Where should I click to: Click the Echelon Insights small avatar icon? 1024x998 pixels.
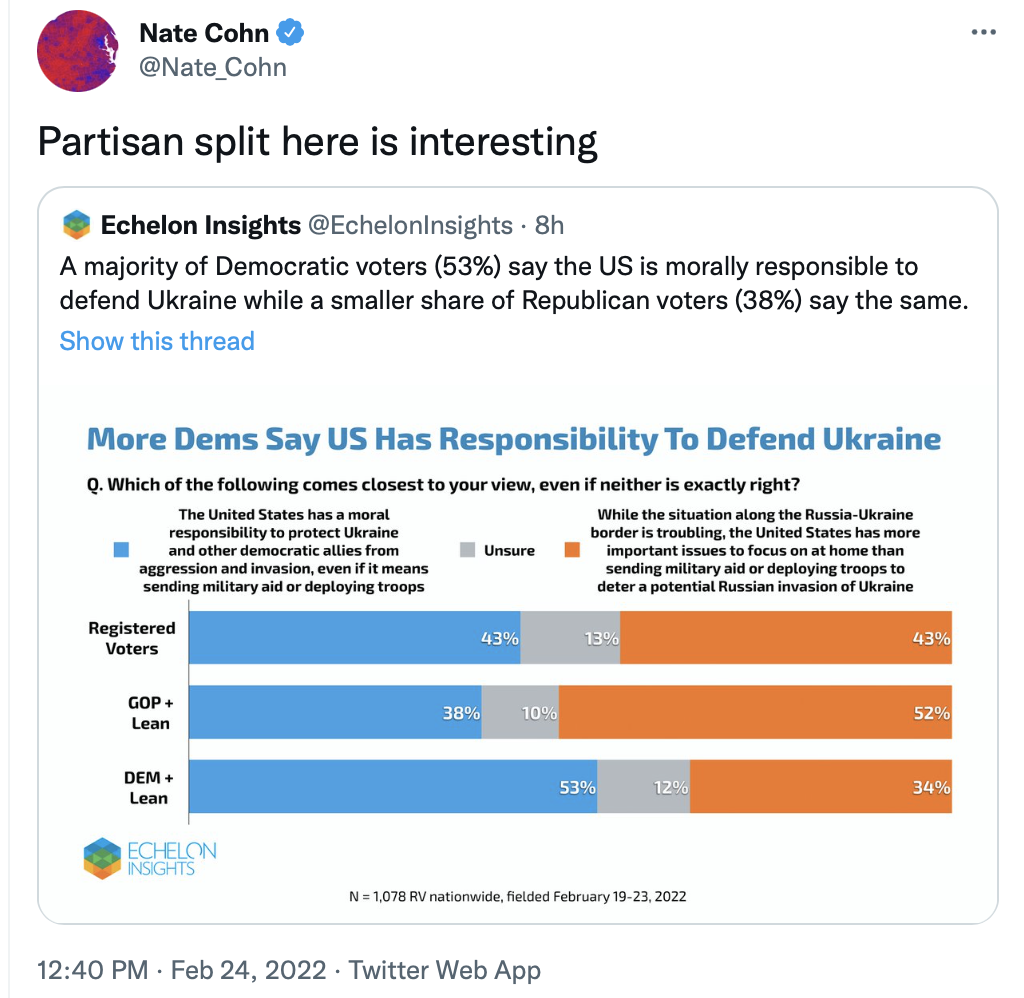click(76, 225)
